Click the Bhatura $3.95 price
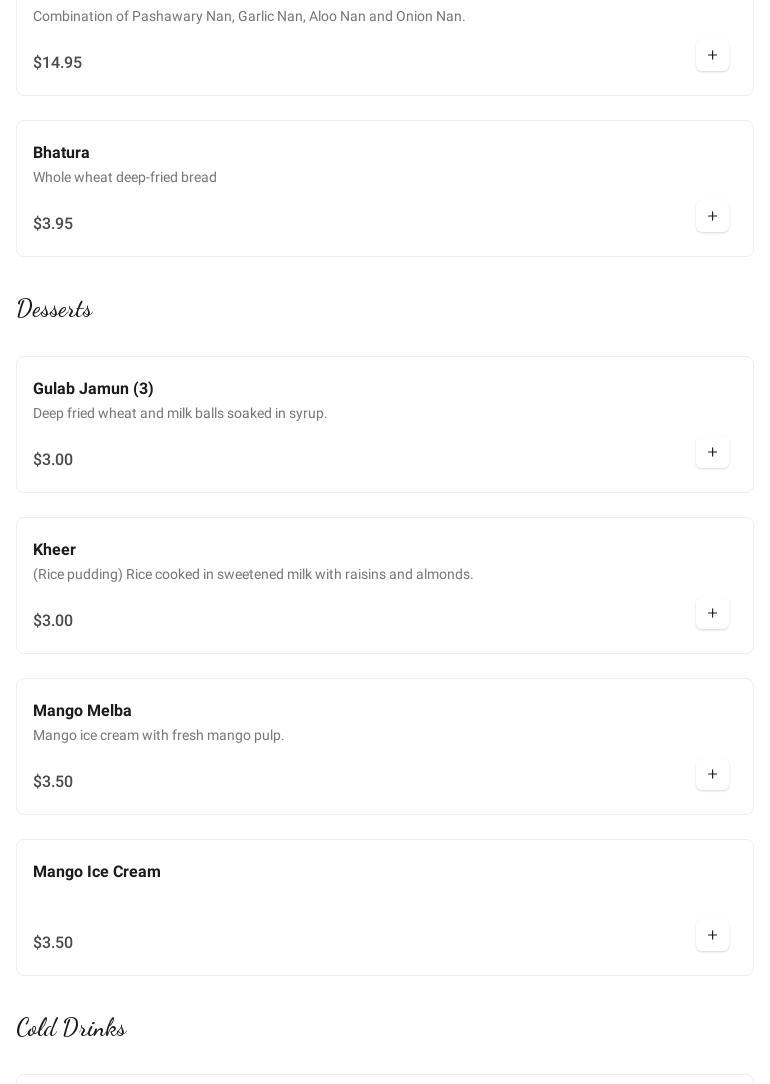 [53, 224]
